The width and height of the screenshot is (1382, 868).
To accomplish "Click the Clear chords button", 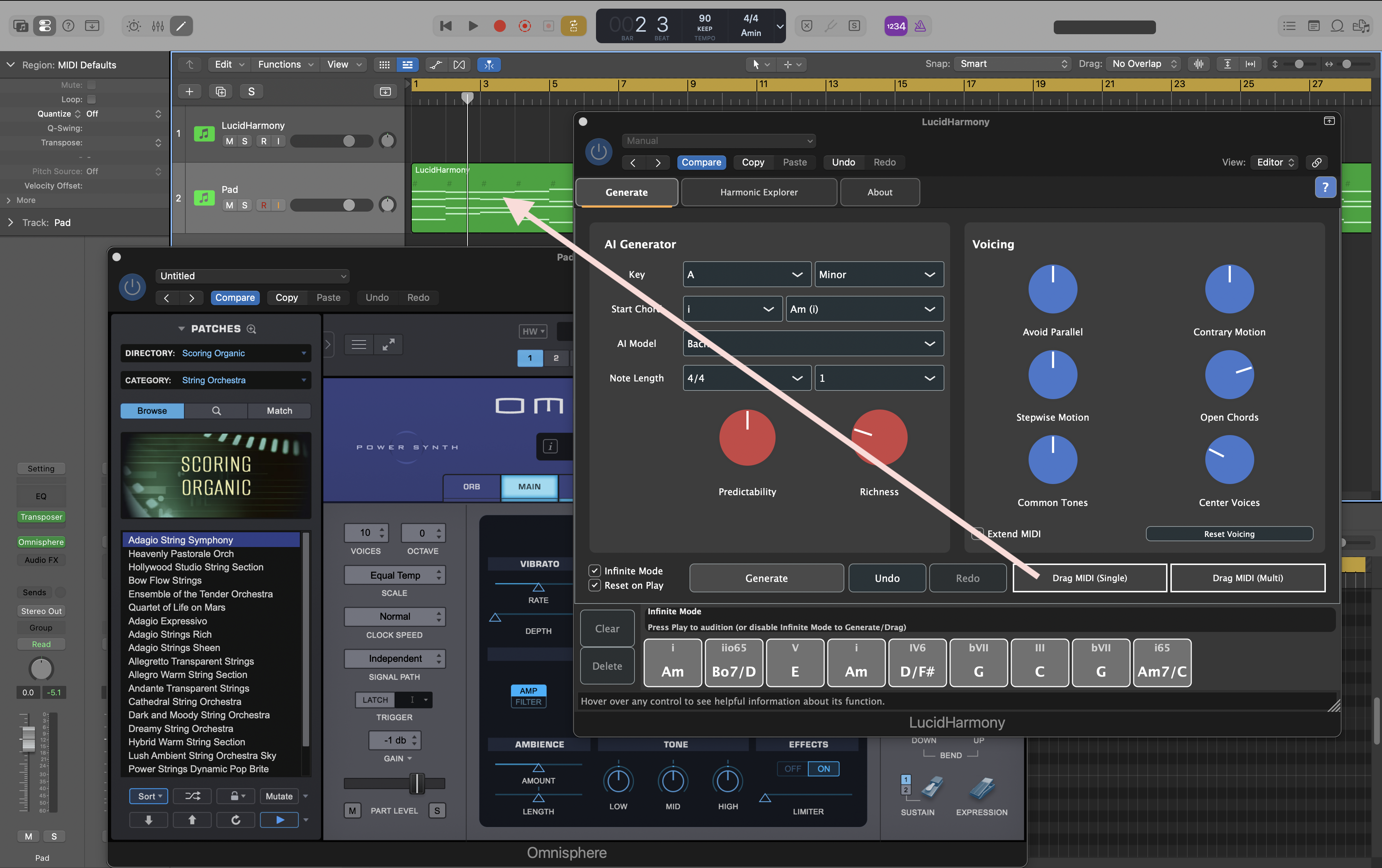I will [607, 628].
